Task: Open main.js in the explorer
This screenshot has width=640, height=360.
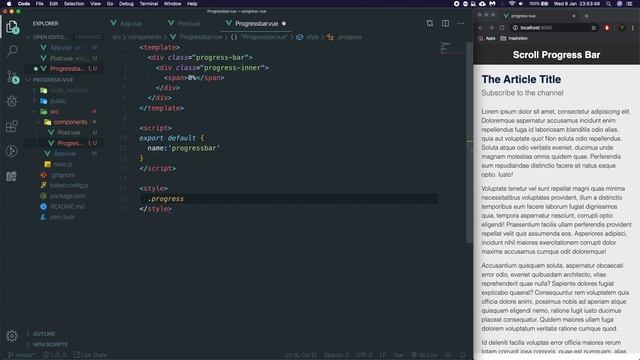Action: [x=63, y=164]
